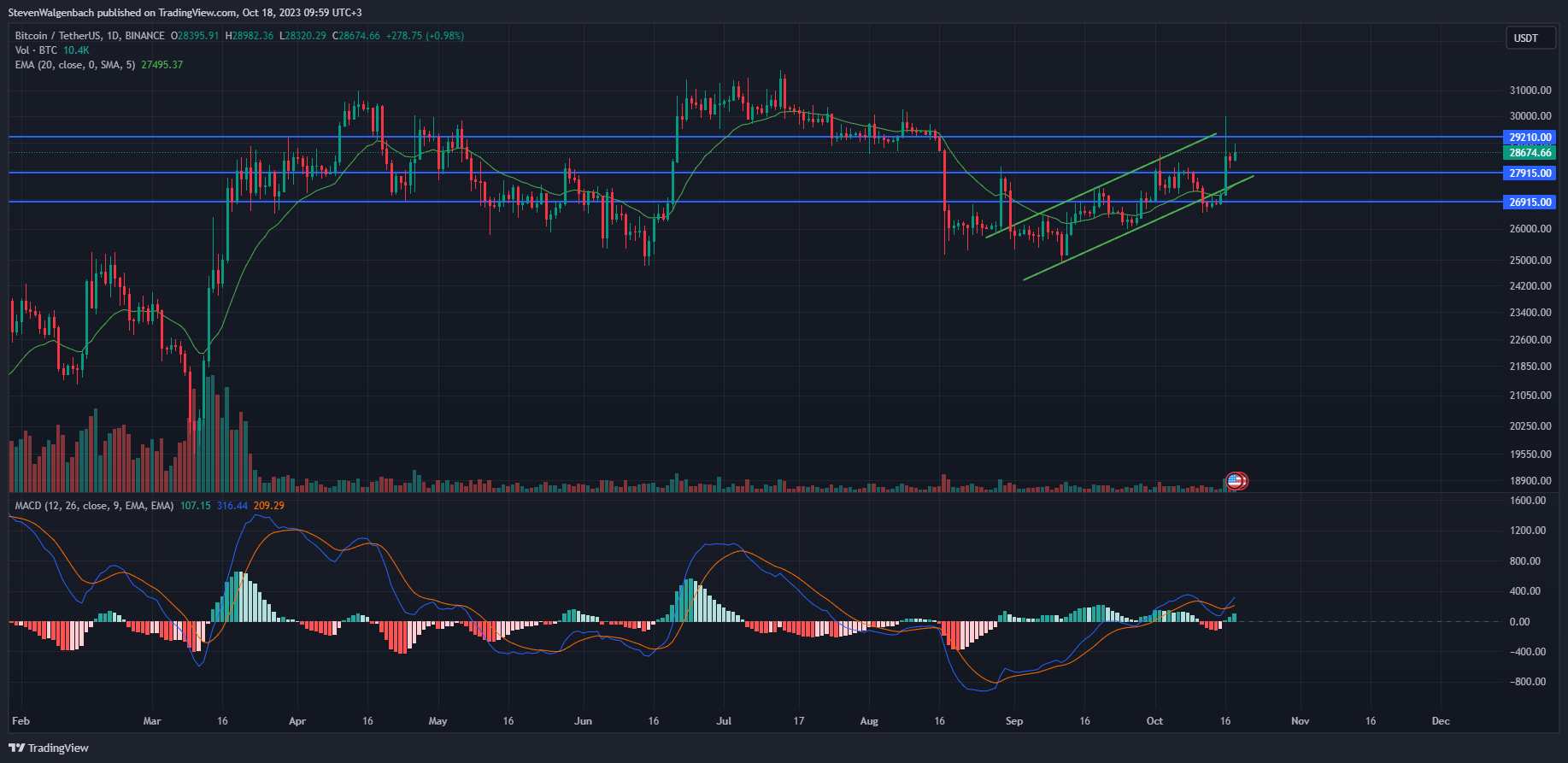Click 31000.00 on the price scale

[x=1530, y=91]
